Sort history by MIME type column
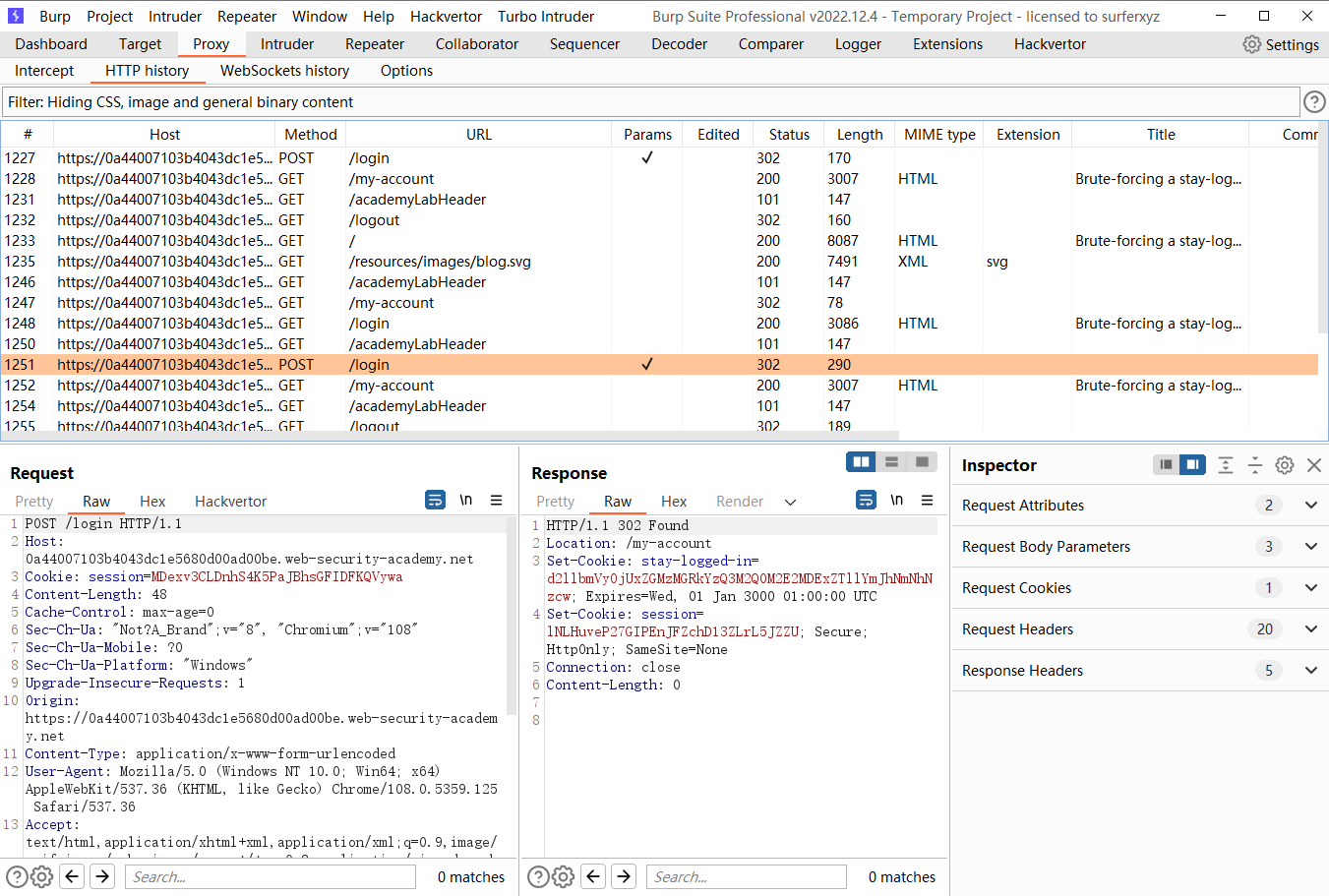Viewport: 1329px width, 896px height. pyautogui.click(x=939, y=134)
